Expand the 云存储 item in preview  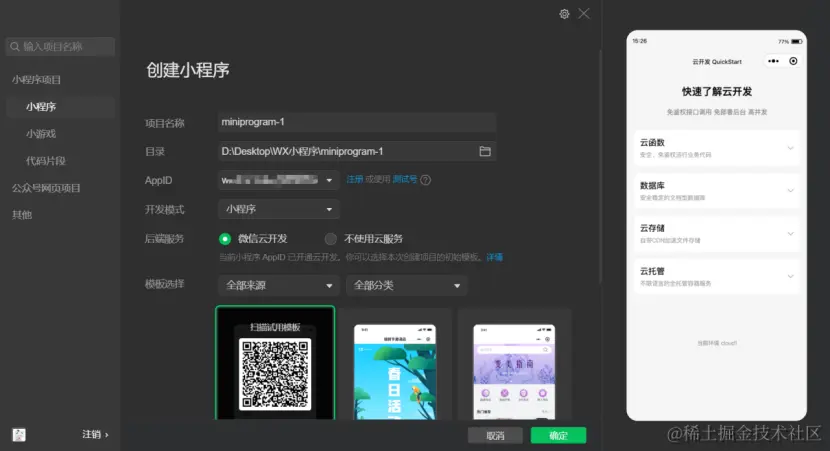tap(716, 233)
